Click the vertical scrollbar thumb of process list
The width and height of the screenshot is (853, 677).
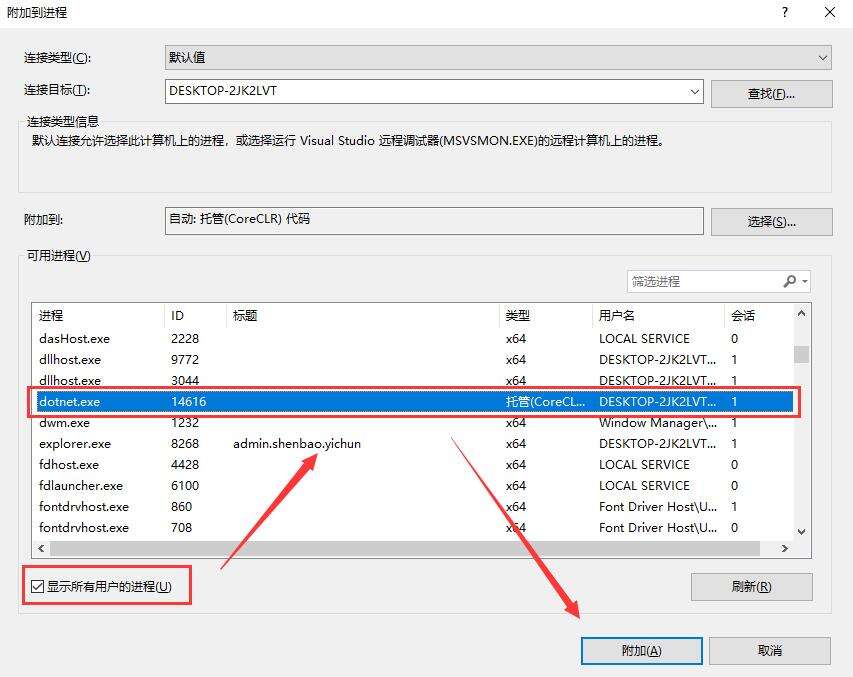click(801, 354)
